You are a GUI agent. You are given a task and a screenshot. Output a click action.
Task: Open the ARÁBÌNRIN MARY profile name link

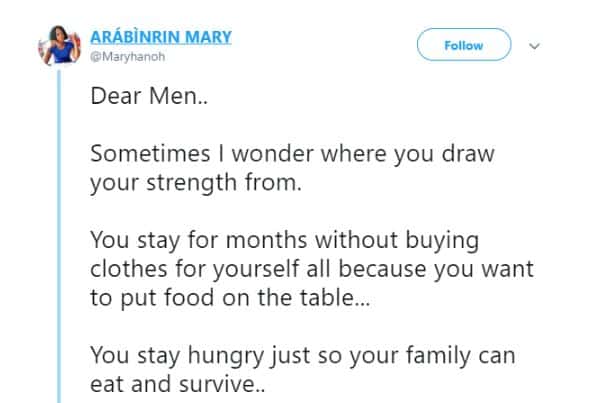tap(160, 37)
